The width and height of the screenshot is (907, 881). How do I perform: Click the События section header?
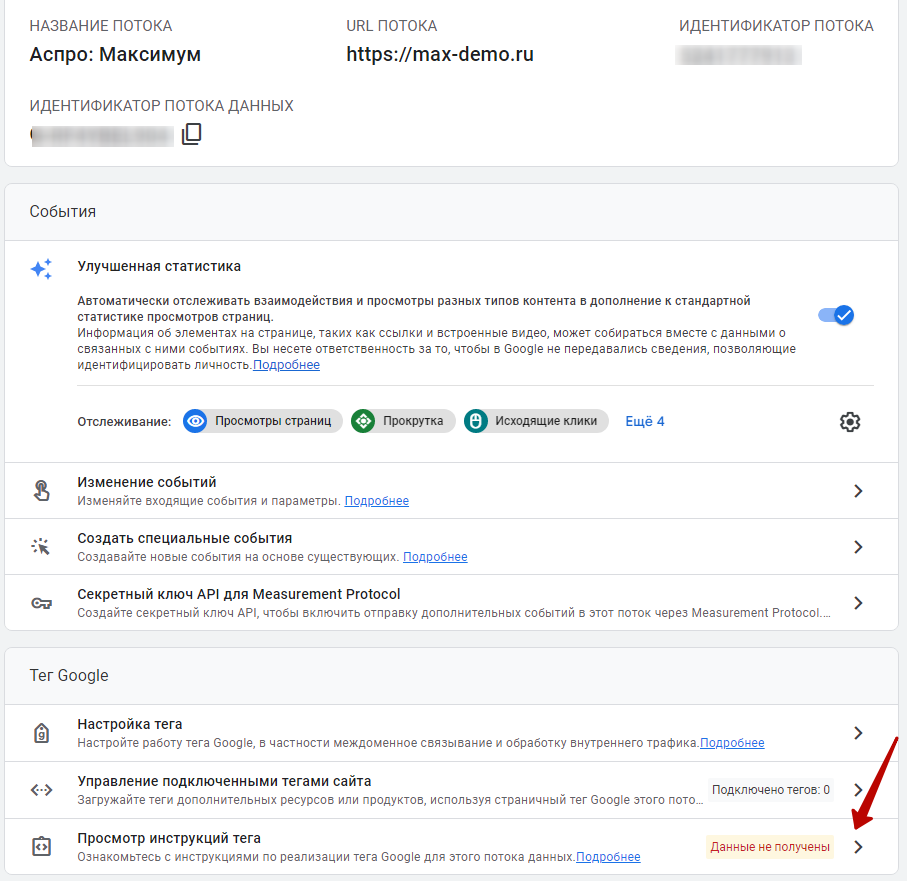pyautogui.click(x=62, y=212)
